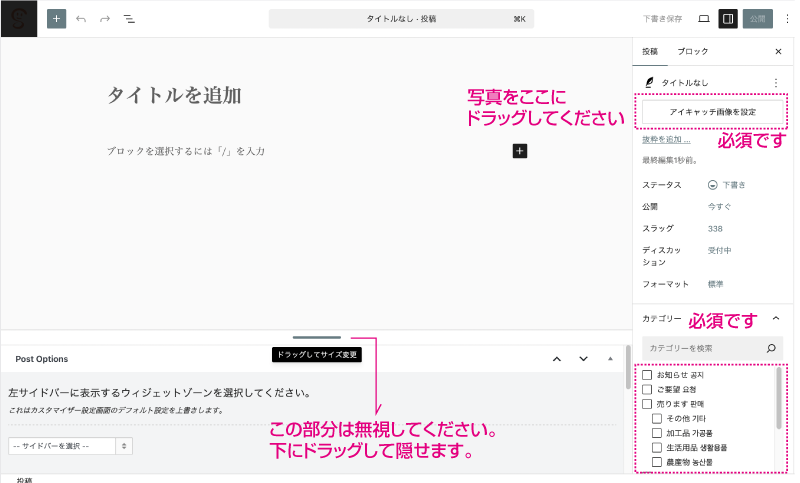Check the 売ります 판매 category checkbox
800x483 pixels.
pos(647,404)
